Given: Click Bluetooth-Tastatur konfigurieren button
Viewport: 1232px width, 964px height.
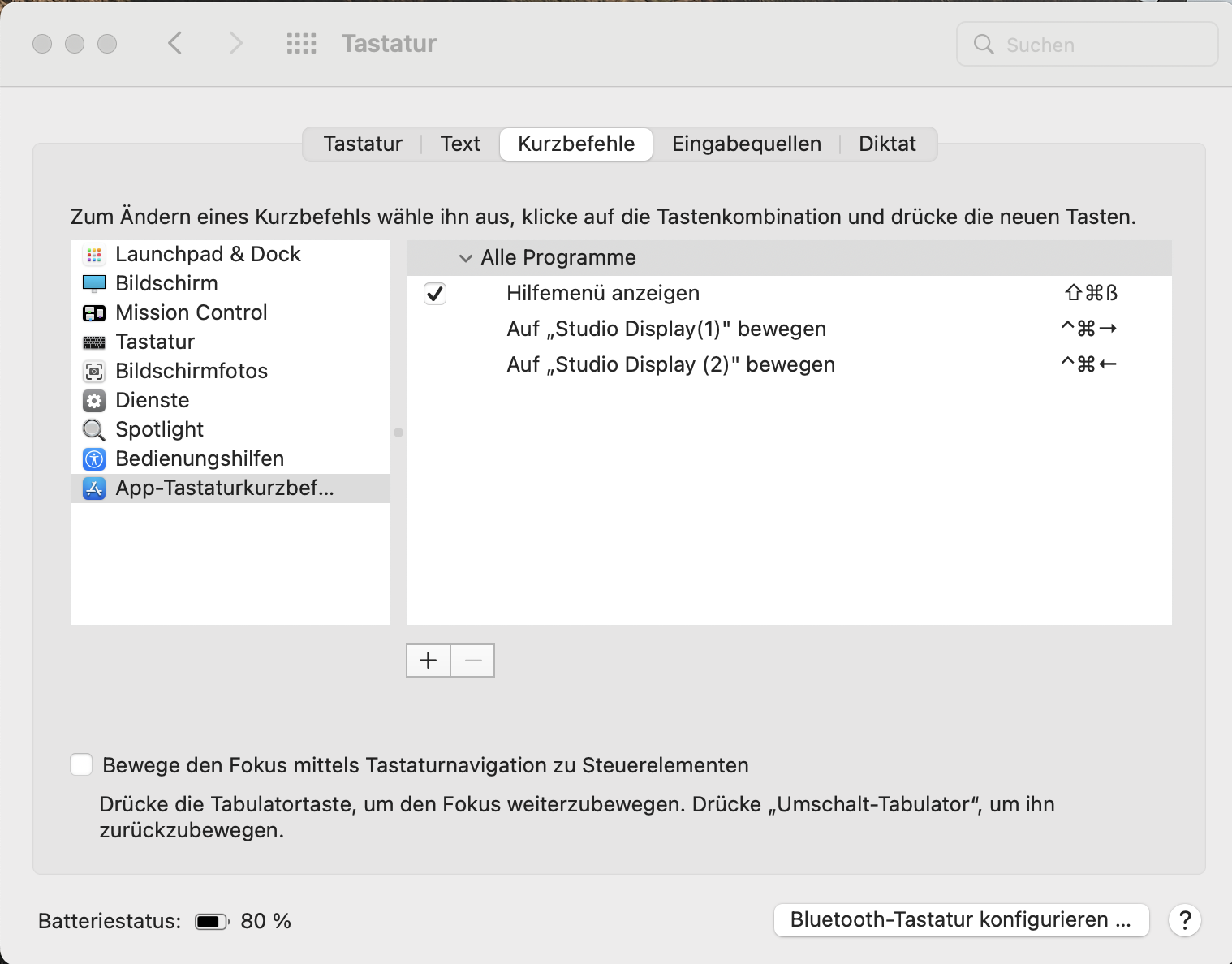Looking at the screenshot, I should coord(961,920).
